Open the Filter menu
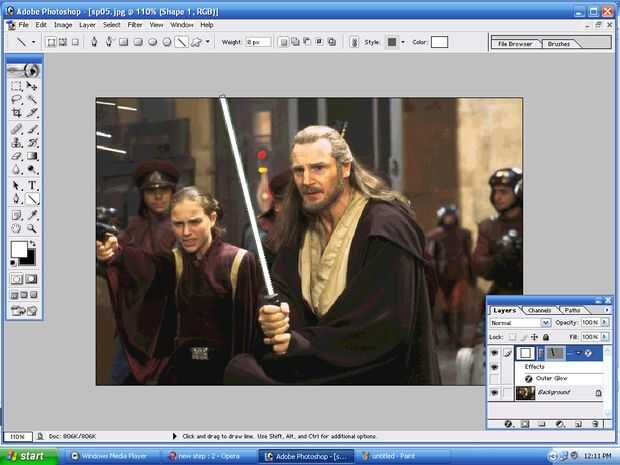The image size is (620, 465). click(134, 25)
